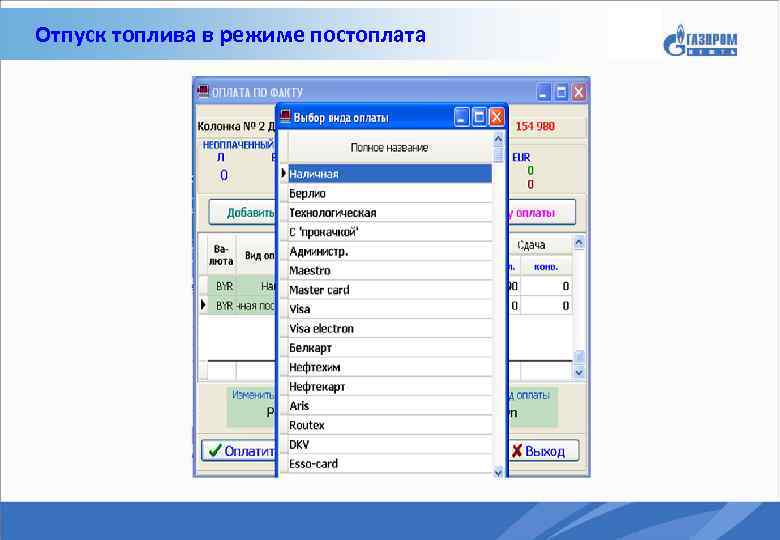Image resolution: width=780 pixels, height=540 pixels.
Task: Click the Выбор вида оплаты title icon
Action: coord(285,117)
